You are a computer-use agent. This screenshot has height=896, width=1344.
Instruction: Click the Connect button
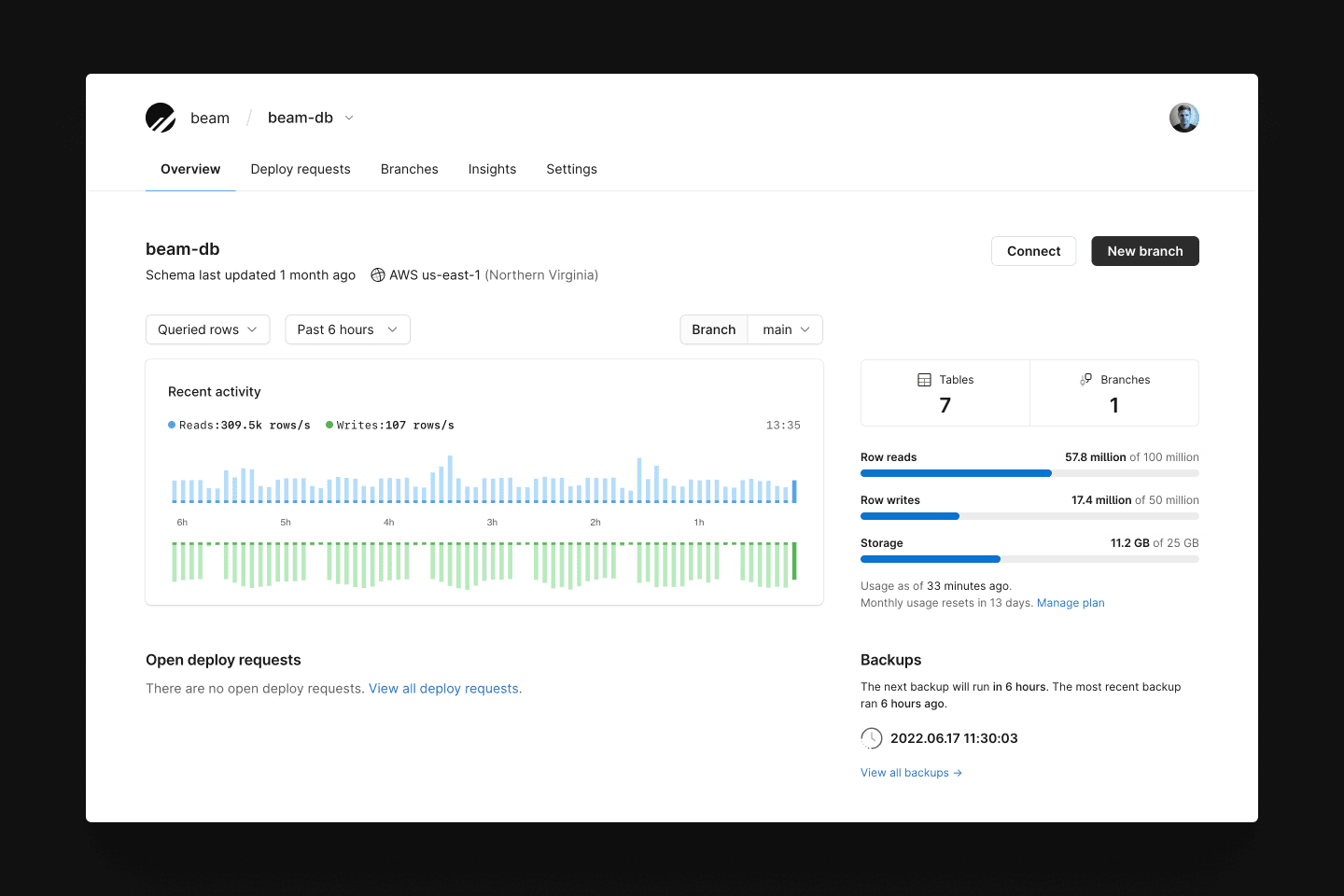1033,251
